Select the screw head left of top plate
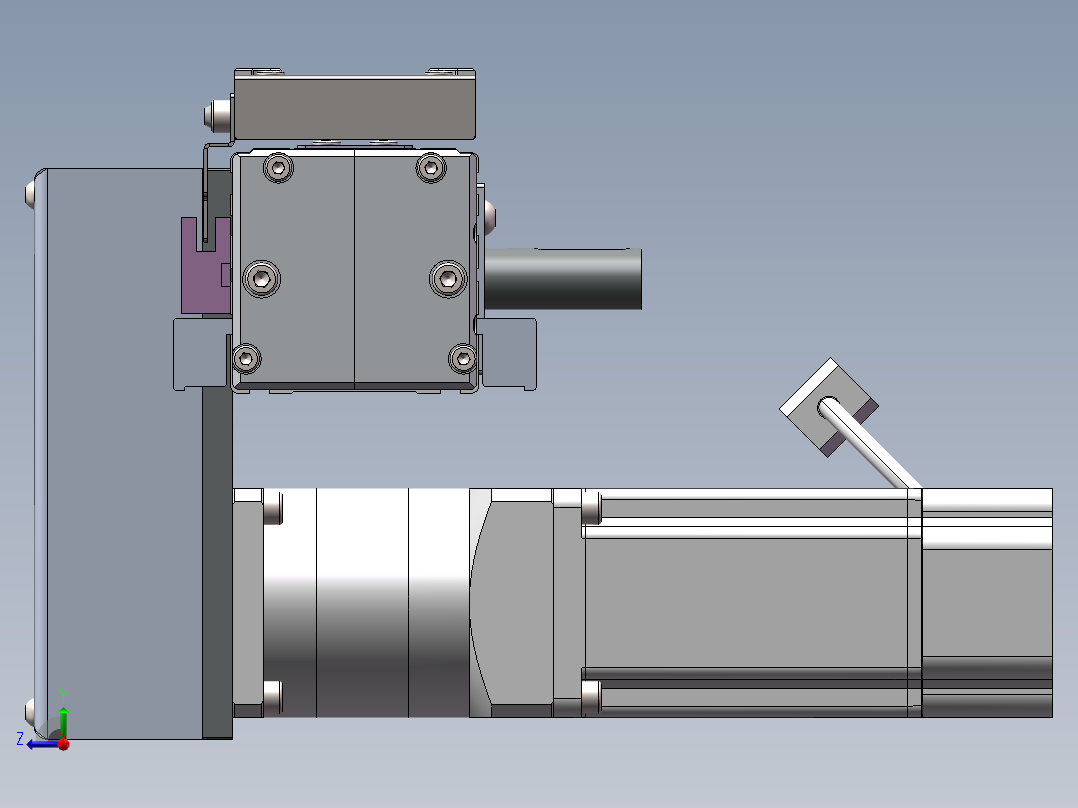This screenshot has width=1078, height=808. click(x=218, y=115)
